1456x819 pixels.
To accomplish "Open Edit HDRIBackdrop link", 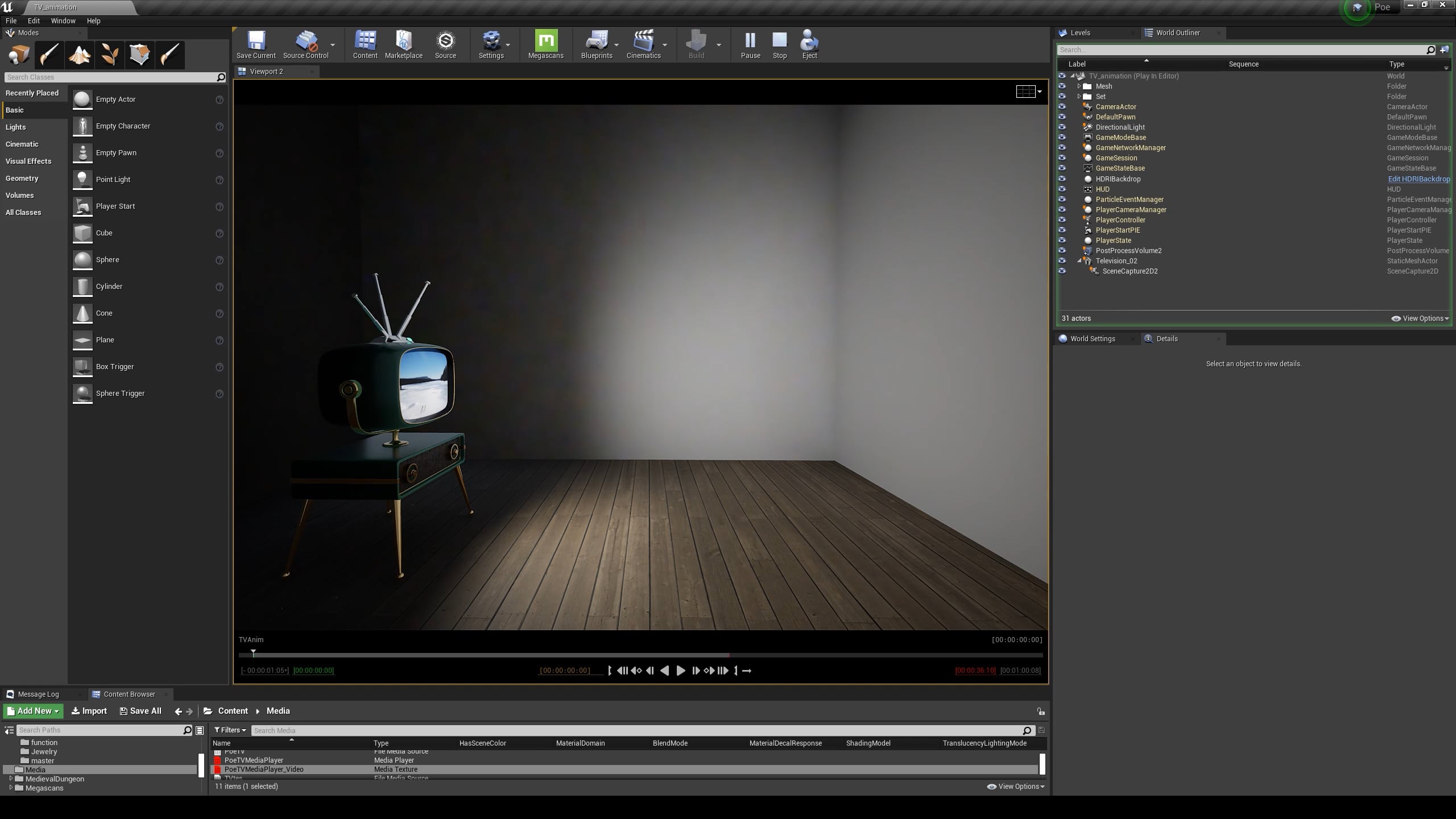I will [1419, 179].
